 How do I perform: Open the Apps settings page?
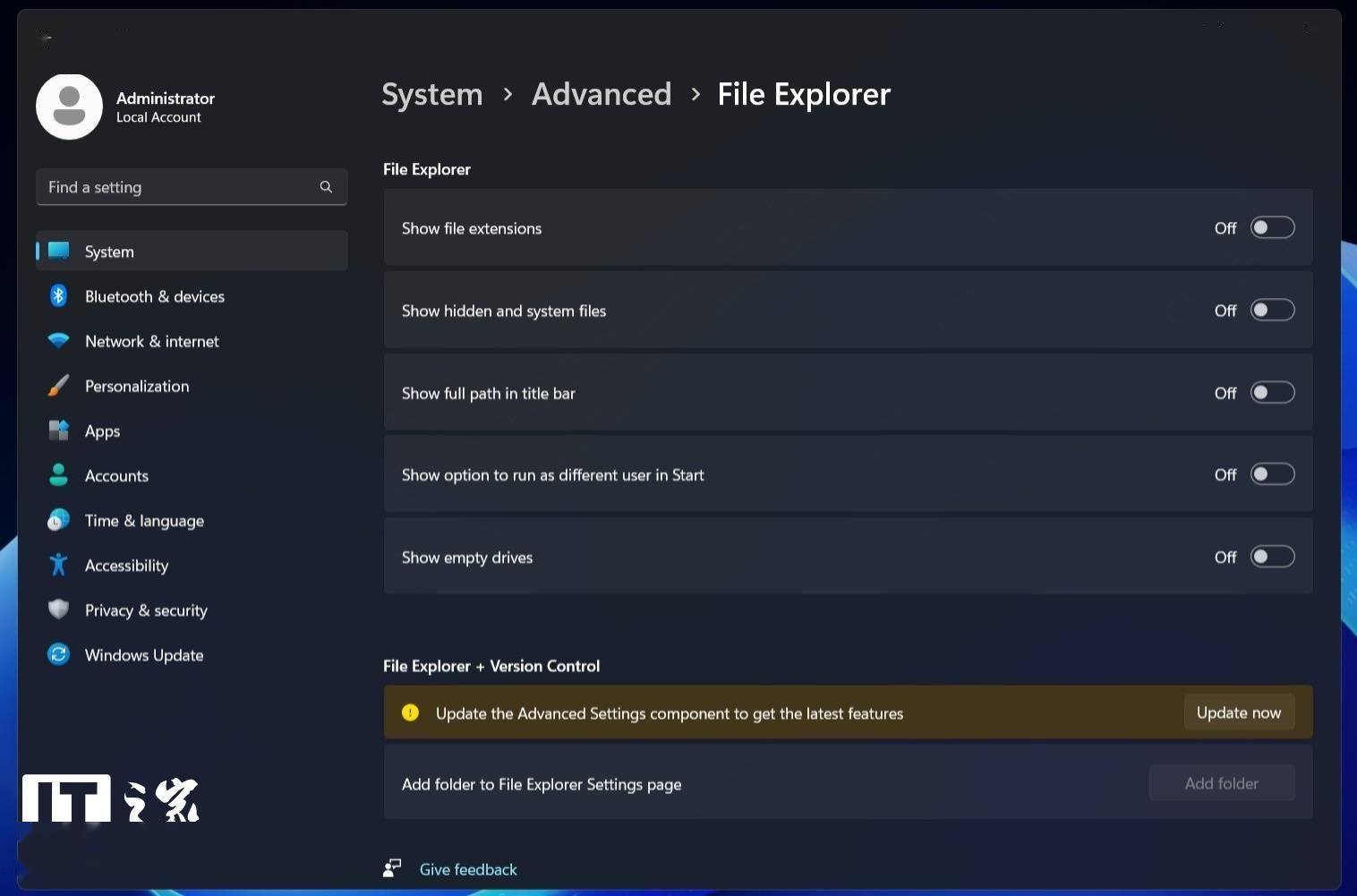(x=192, y=431)
